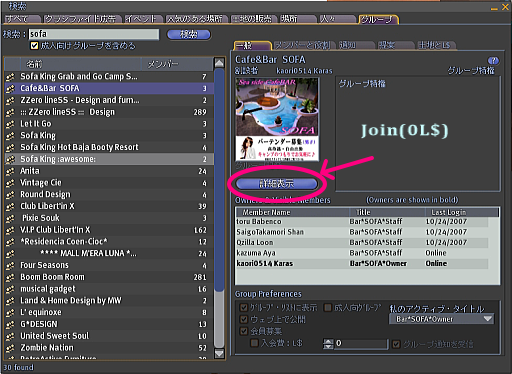Open the 人気のある場所 tab
Image resolution: width=512 pixels, height=374 pixels.
[197, 19]
